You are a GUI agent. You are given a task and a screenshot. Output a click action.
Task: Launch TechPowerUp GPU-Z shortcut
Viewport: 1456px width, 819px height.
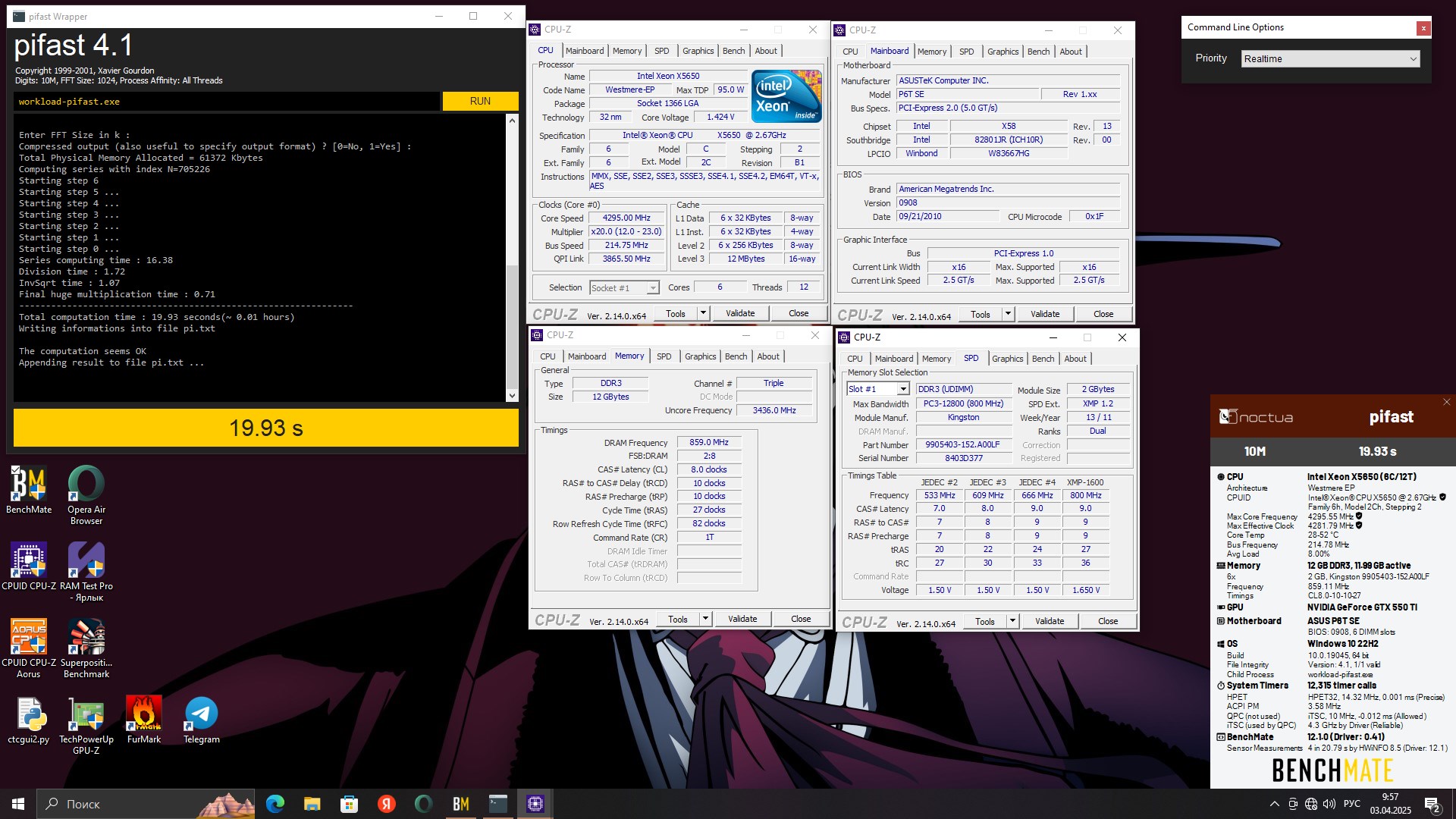point(86,726)
